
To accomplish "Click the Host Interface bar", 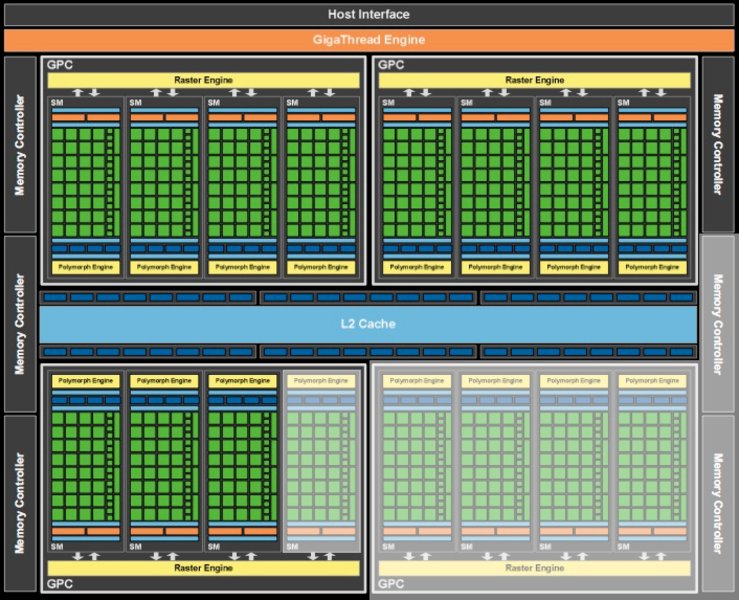I will 369,15.
